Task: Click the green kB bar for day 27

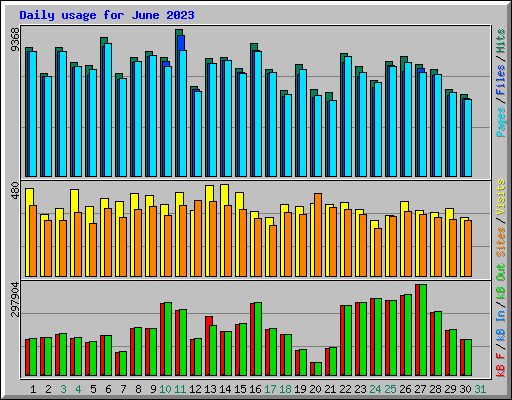Action: pos(423,330)
